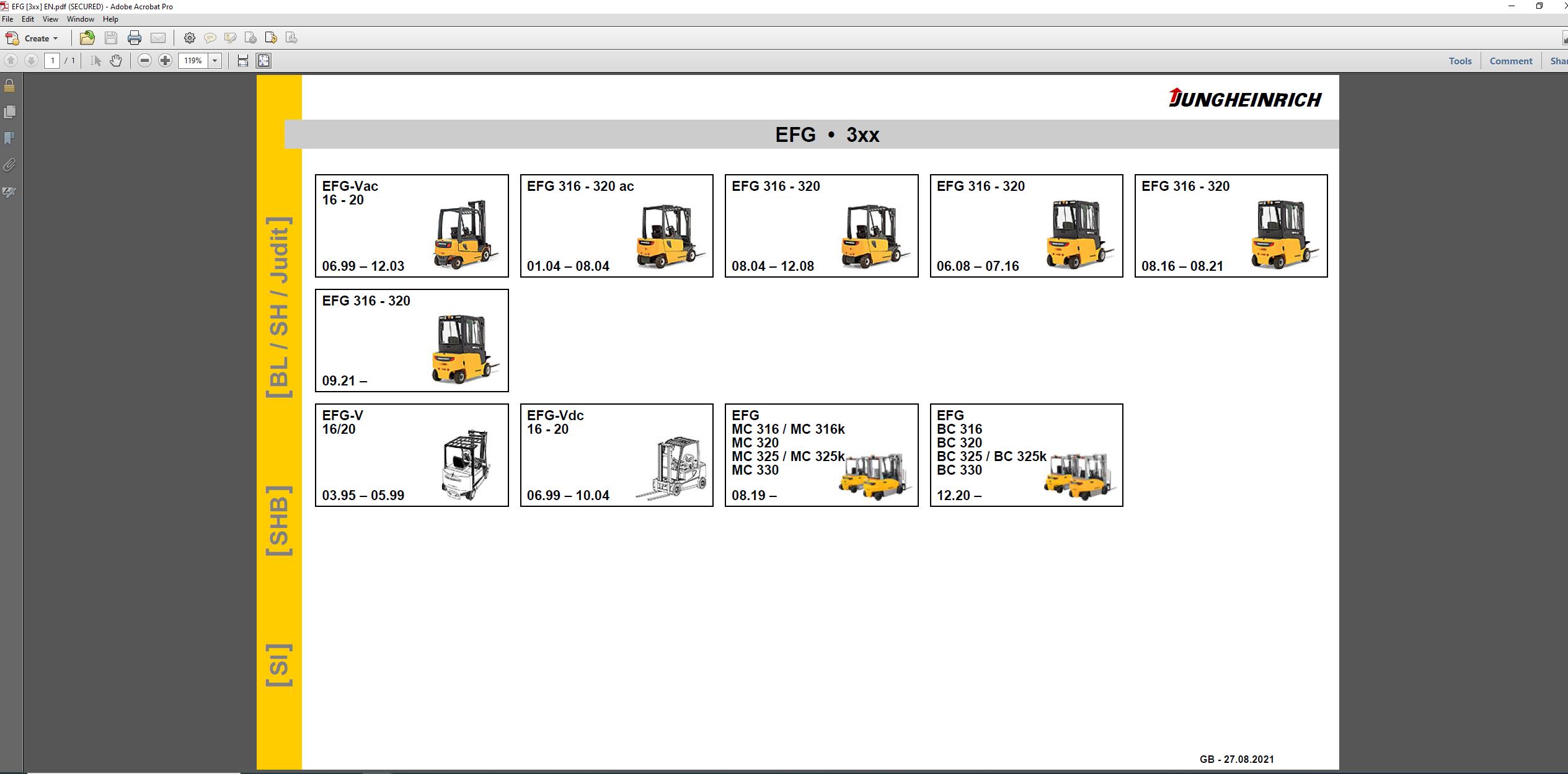Open EFG BC 316 card
Image resolution: width=1568 pixels, height=774 pixels.
pos(1026,455)
